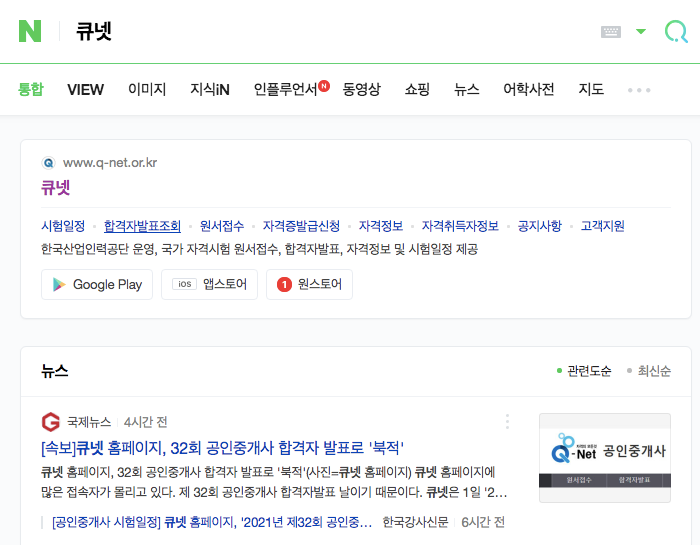The height and width of the screenshot is (545, 700).
Task: Open the three-dot menu on 국제뉴스 article
Action: tap(507, 421)
